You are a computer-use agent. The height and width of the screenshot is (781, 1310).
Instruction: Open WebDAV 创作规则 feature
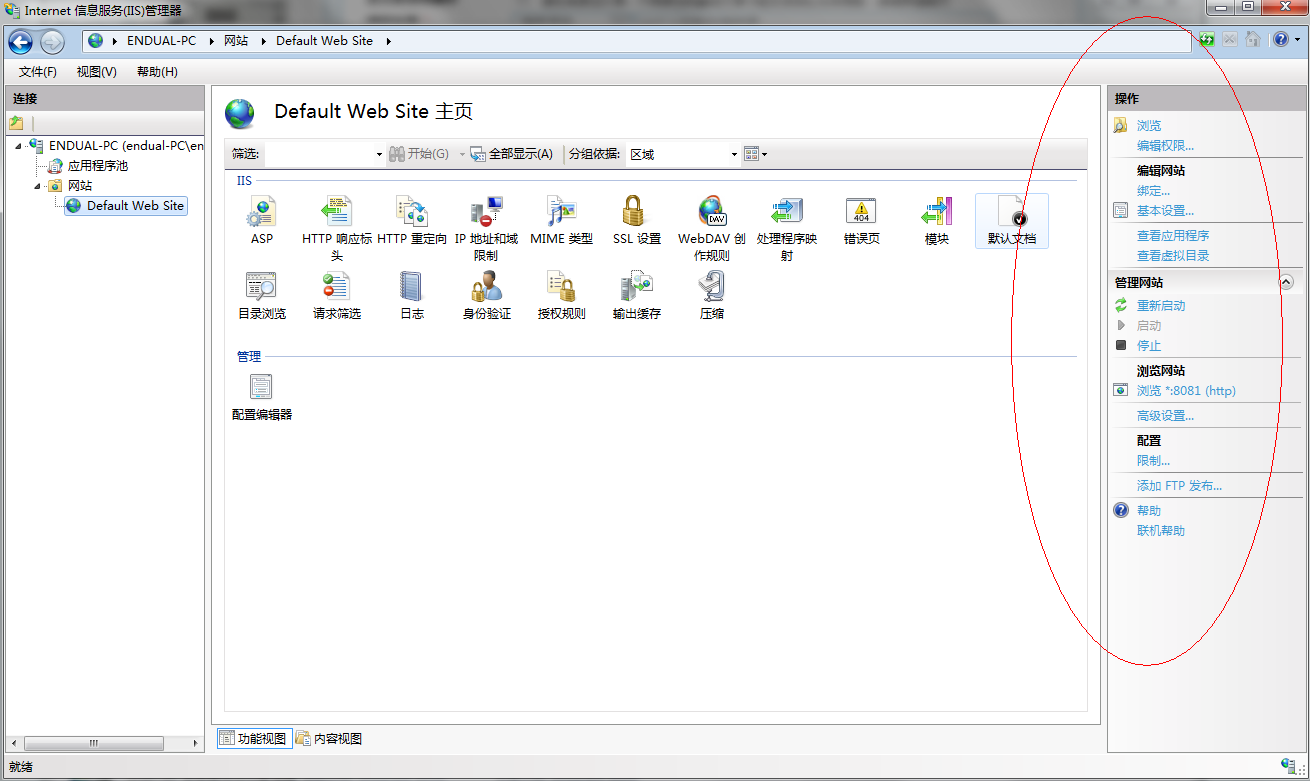coord(712,228)
